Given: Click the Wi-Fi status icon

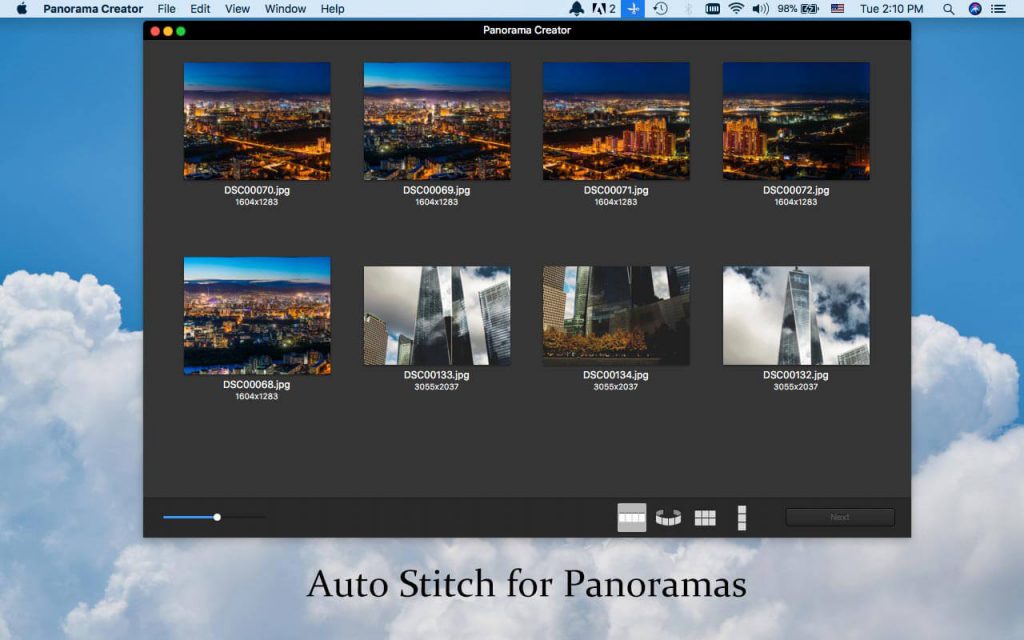Looking at the screenshot, I should (x=737, y=9).
